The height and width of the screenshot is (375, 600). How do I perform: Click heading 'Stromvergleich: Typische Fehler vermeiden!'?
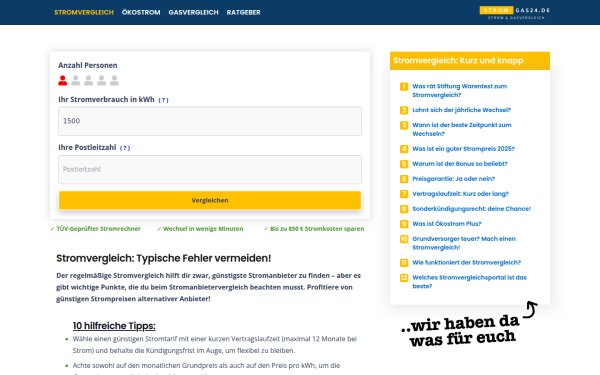(163, 258)
